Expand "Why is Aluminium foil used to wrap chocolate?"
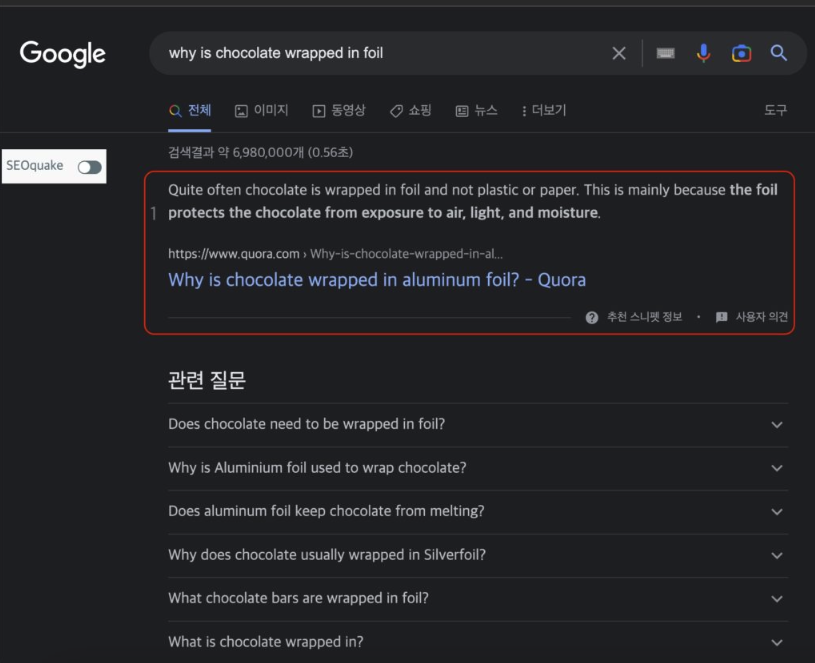The image size is (815, 663). pyautogui.click(x=777, y=468)
